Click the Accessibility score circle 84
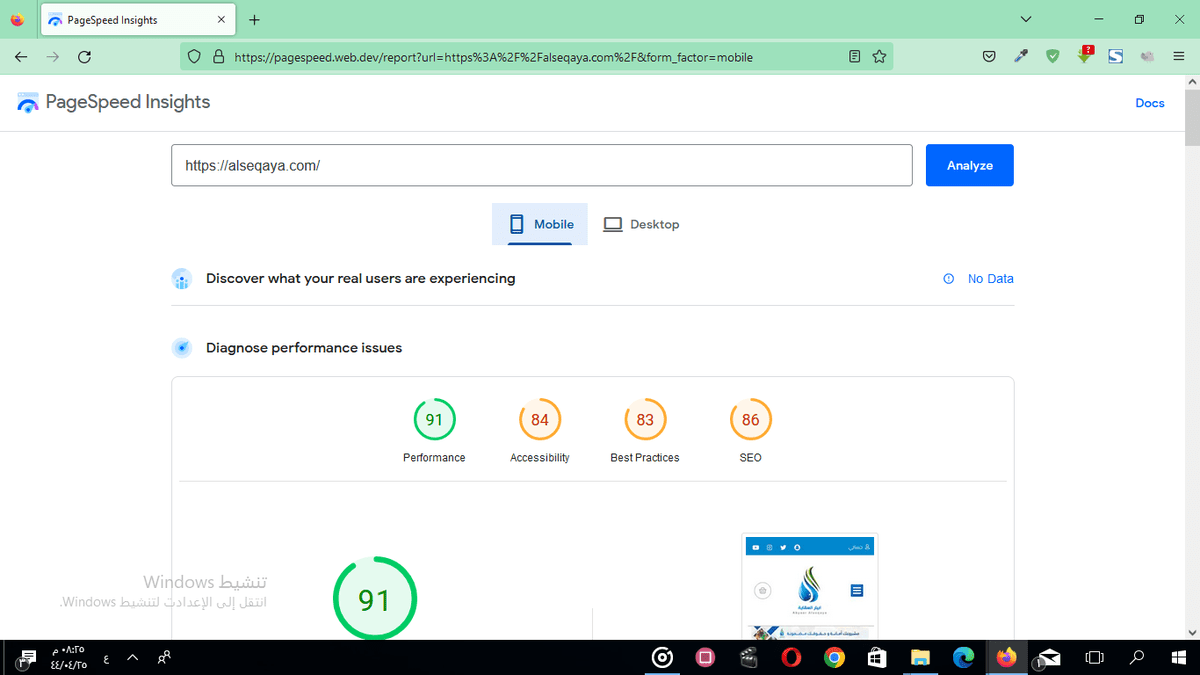Viewport: 1200px width, 675px height. click(540, 420)
